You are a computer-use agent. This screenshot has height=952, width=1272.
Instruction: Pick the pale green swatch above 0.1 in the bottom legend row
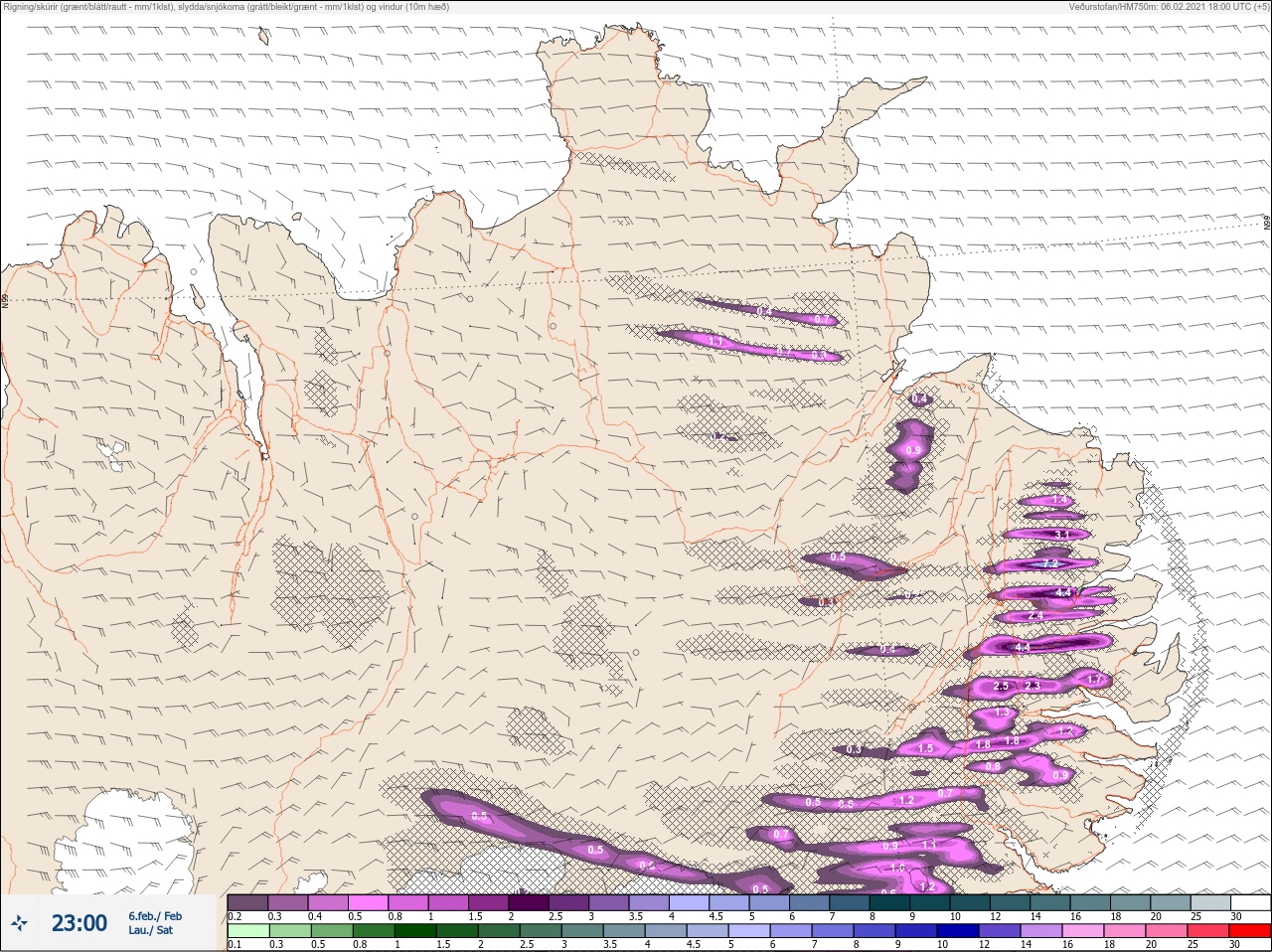(247, 931)
